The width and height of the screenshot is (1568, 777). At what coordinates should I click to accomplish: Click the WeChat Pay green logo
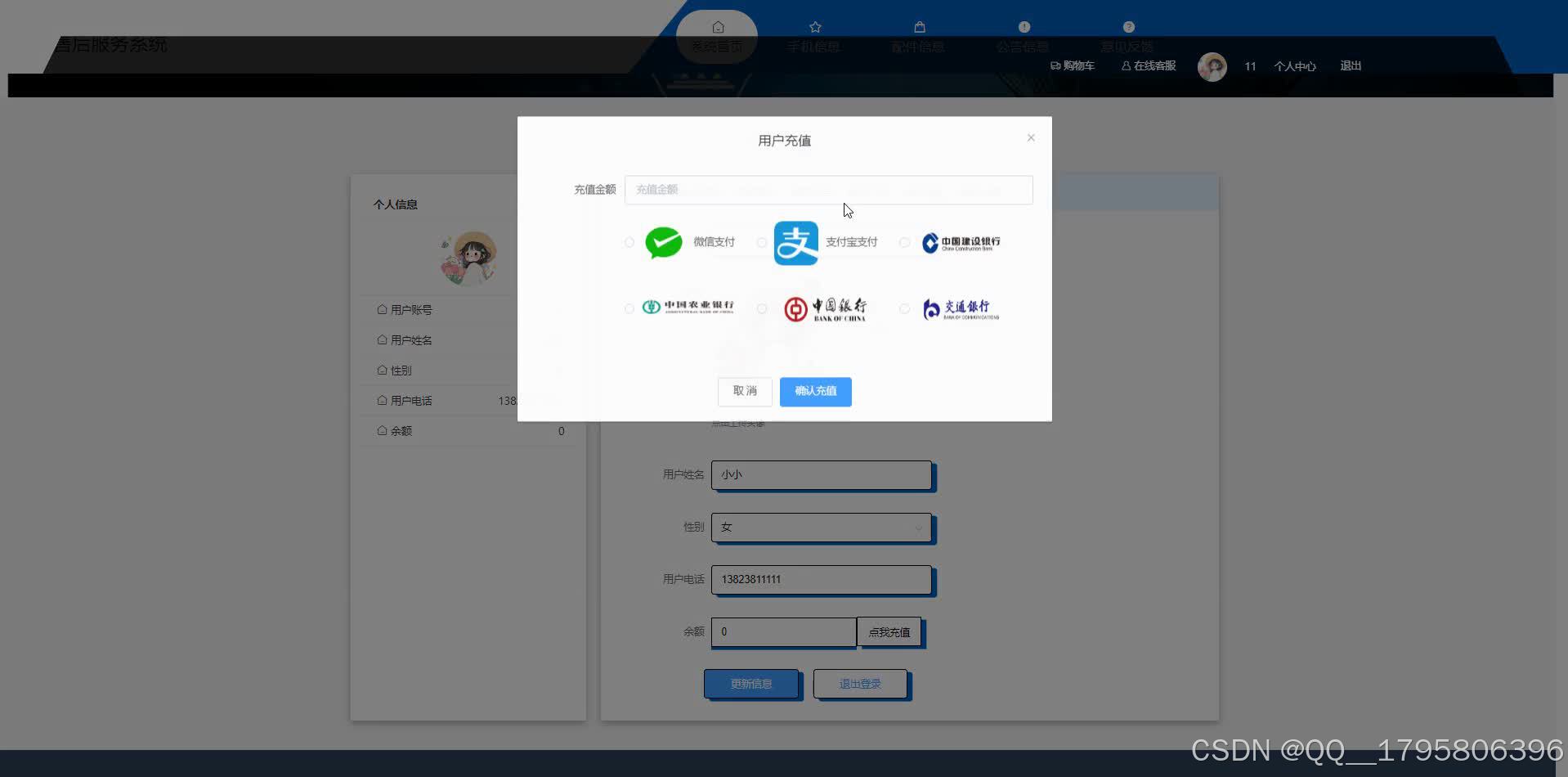pos(664,242)
